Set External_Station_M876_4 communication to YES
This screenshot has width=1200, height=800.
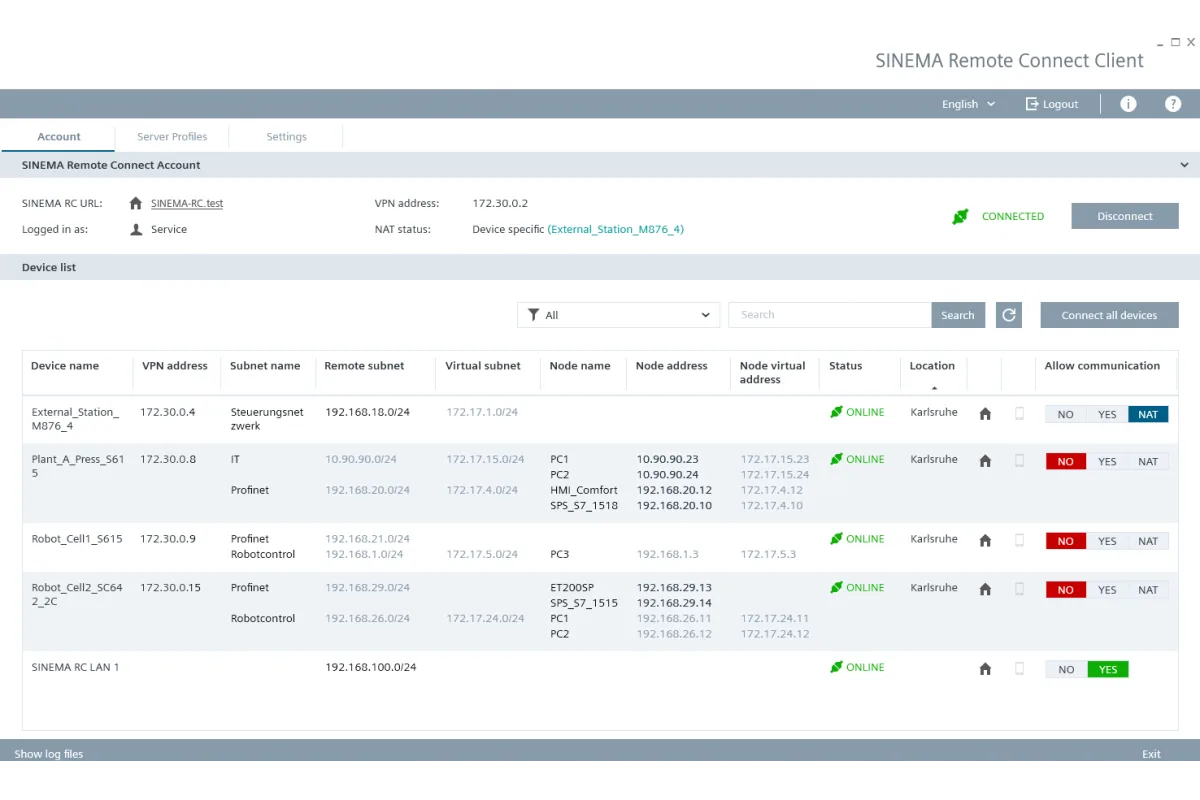(1107, 414)
